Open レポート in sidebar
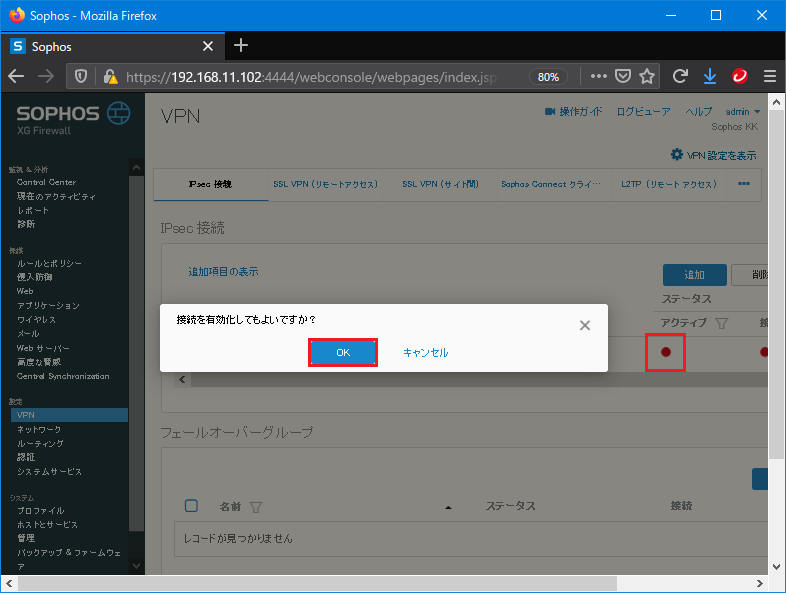The width and height of the screenshot is (786, 593). click(33, 211)
